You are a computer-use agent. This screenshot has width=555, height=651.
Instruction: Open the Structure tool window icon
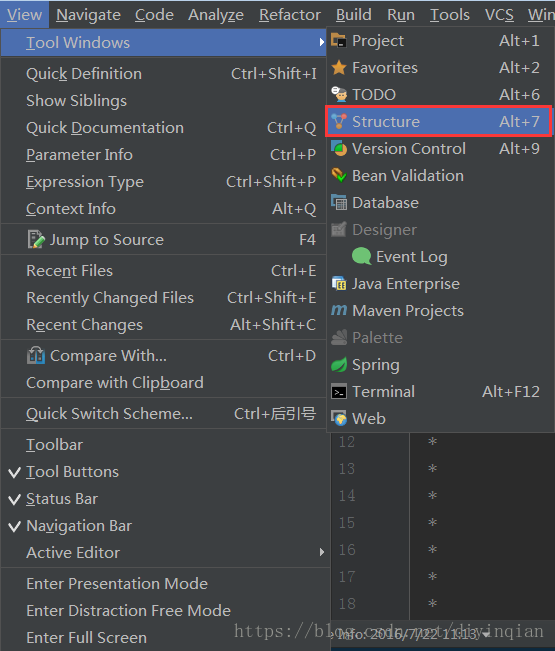coord(339,122)
